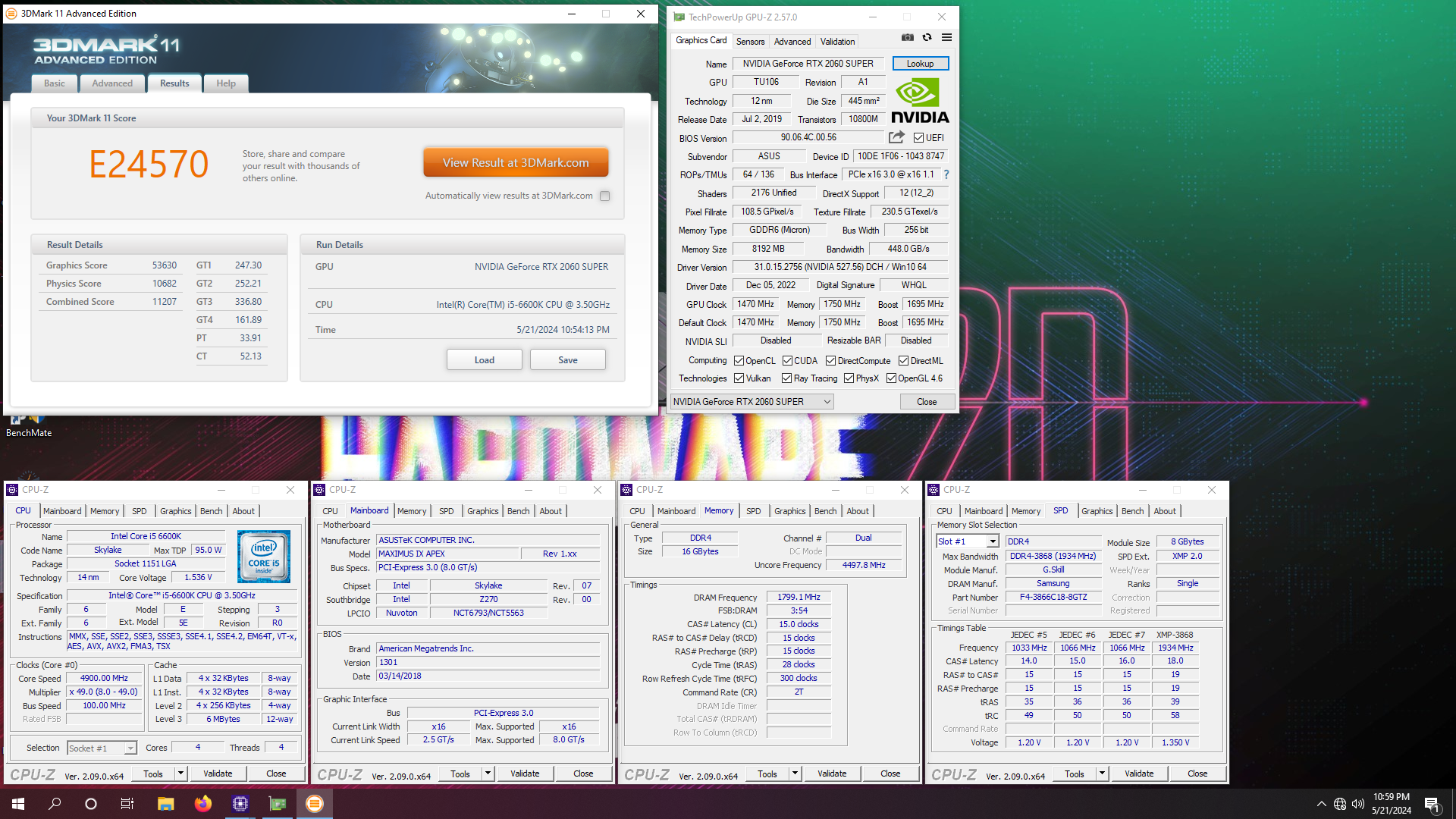Switch to 3DMark Basic tab

(55, 83)
